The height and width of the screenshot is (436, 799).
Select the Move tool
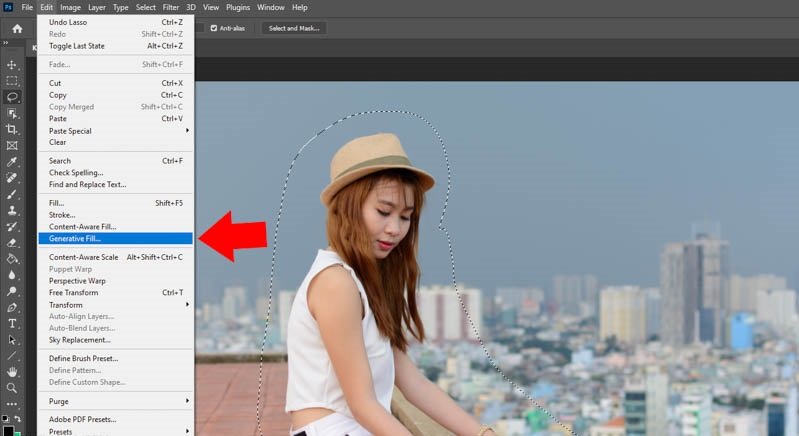pos(12,65)
